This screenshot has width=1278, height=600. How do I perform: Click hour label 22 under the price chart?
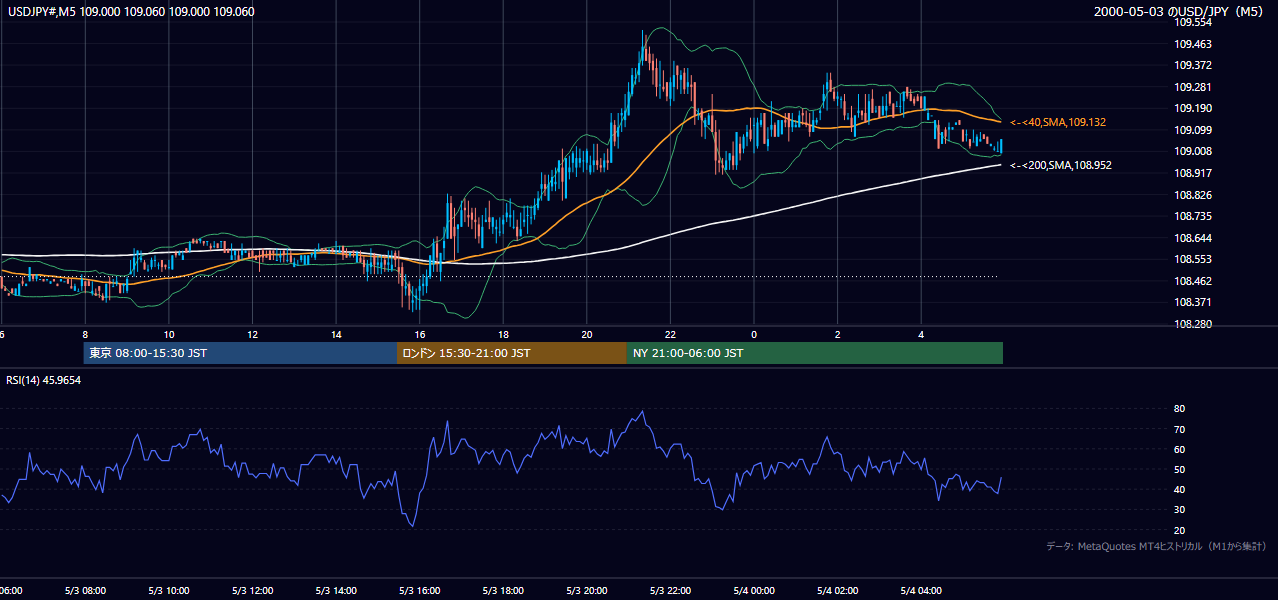(x=670, y=335)
